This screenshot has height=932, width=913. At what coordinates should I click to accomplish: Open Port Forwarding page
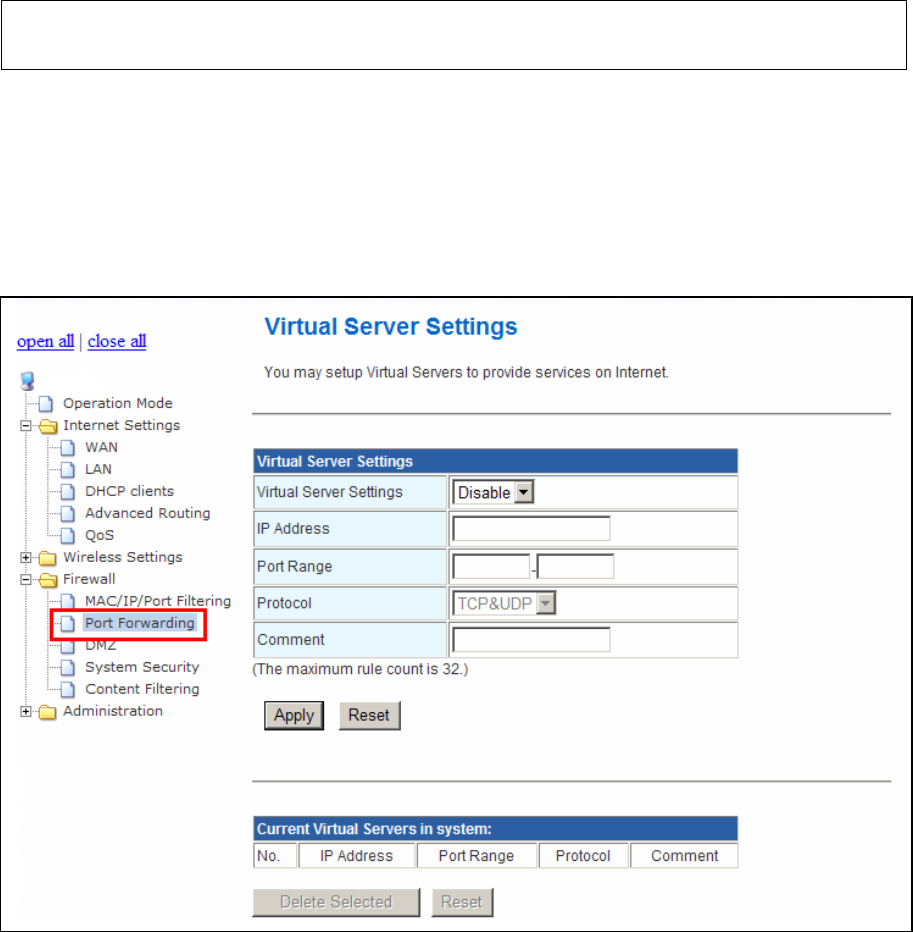point(140,624)
